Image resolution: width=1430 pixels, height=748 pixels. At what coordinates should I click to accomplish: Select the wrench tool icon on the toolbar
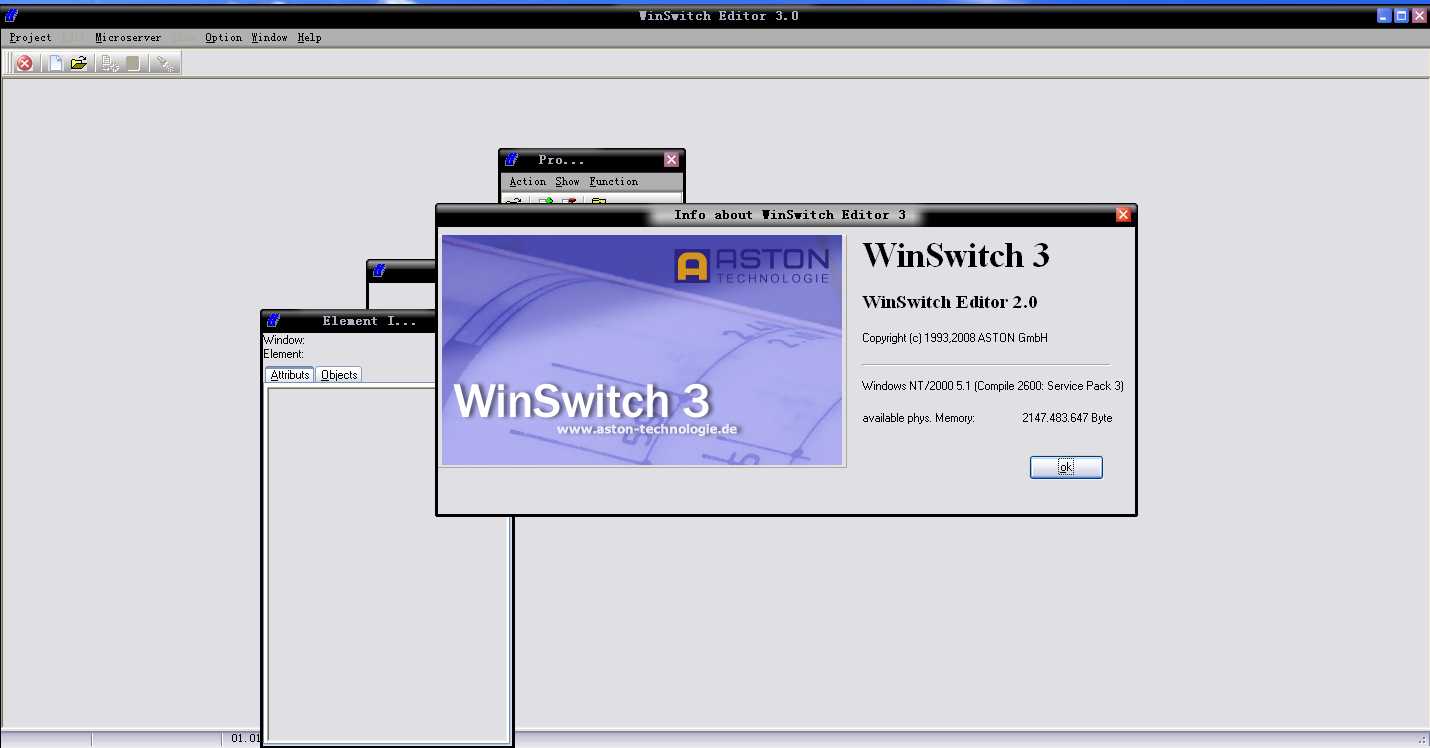point(165,62)
